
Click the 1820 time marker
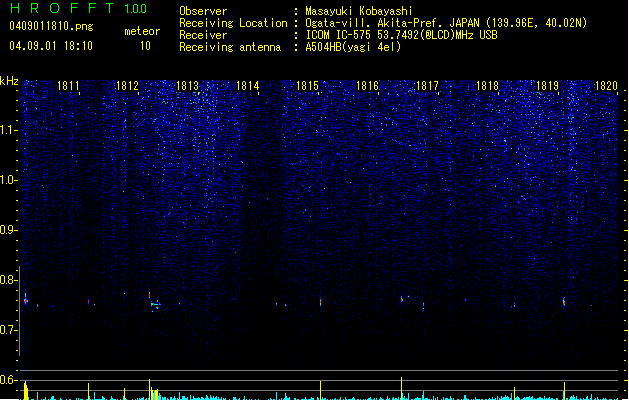pyautogui.click(x=606, y=86)
